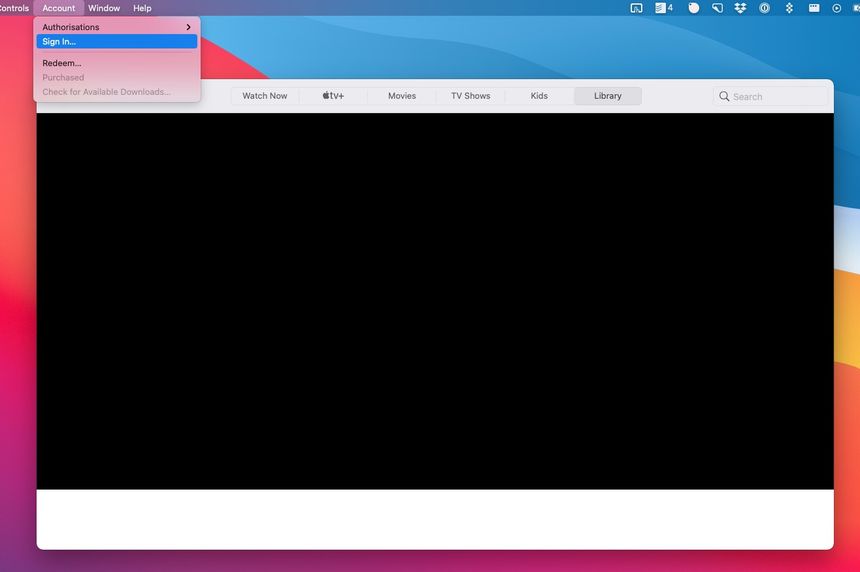Click the magnifying glass search icon

724,97
